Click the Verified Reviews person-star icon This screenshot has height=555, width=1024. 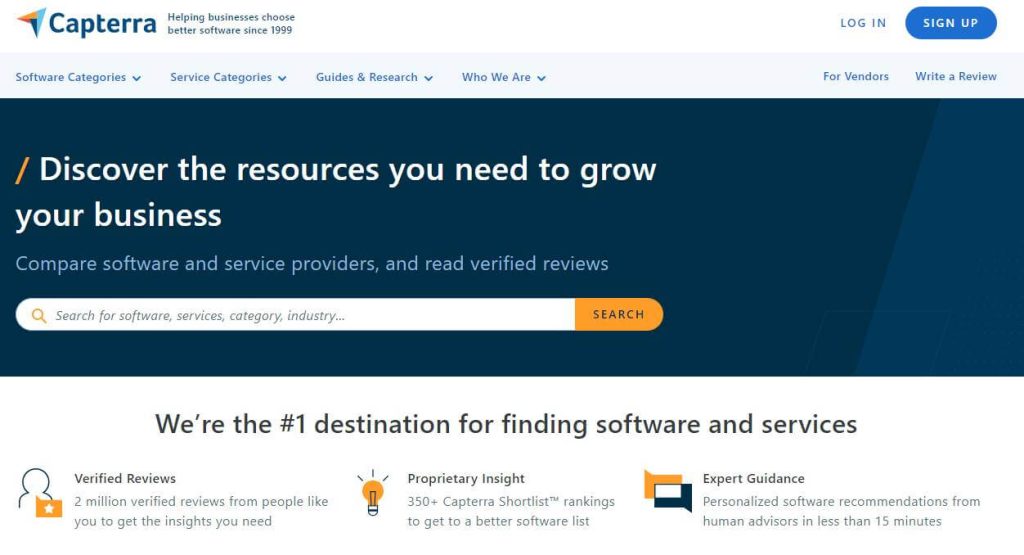39,493
